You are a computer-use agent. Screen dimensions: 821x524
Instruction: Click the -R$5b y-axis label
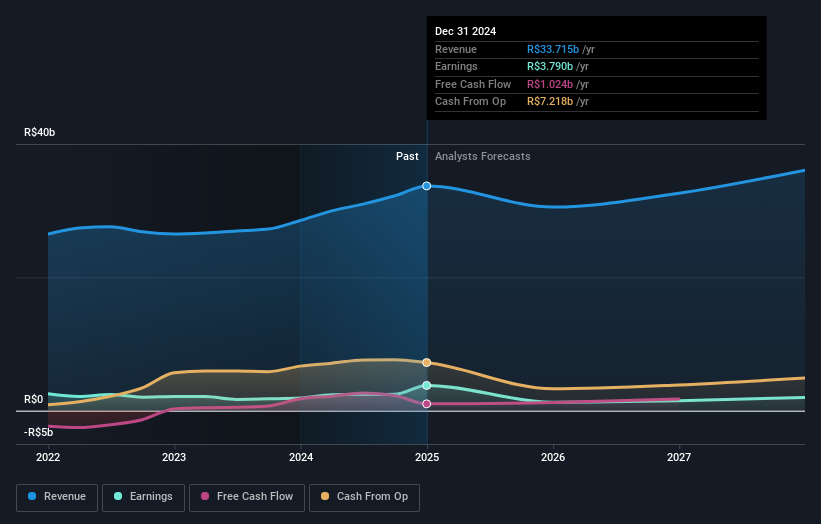pyautogui.click(x=38, y=432)
